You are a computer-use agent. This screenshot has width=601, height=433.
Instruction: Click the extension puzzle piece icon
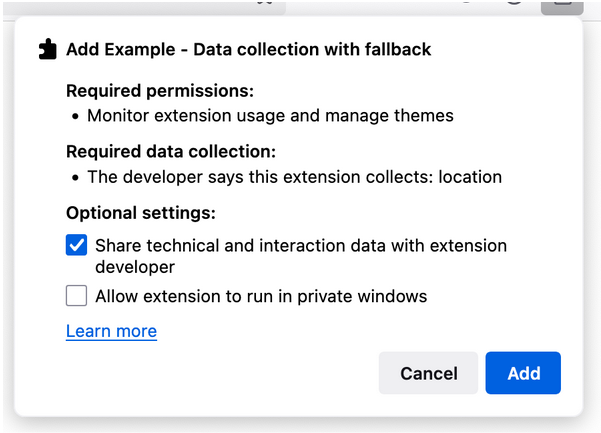(x=46, y=49)
